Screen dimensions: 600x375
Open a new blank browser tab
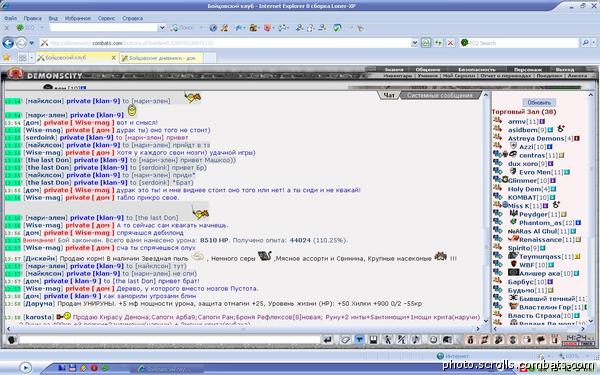click(210, 58)
